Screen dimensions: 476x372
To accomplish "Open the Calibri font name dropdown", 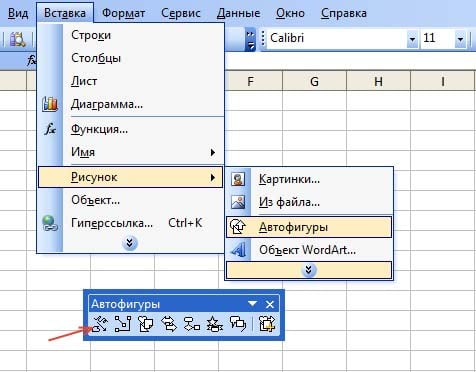I will pos(412,39).
